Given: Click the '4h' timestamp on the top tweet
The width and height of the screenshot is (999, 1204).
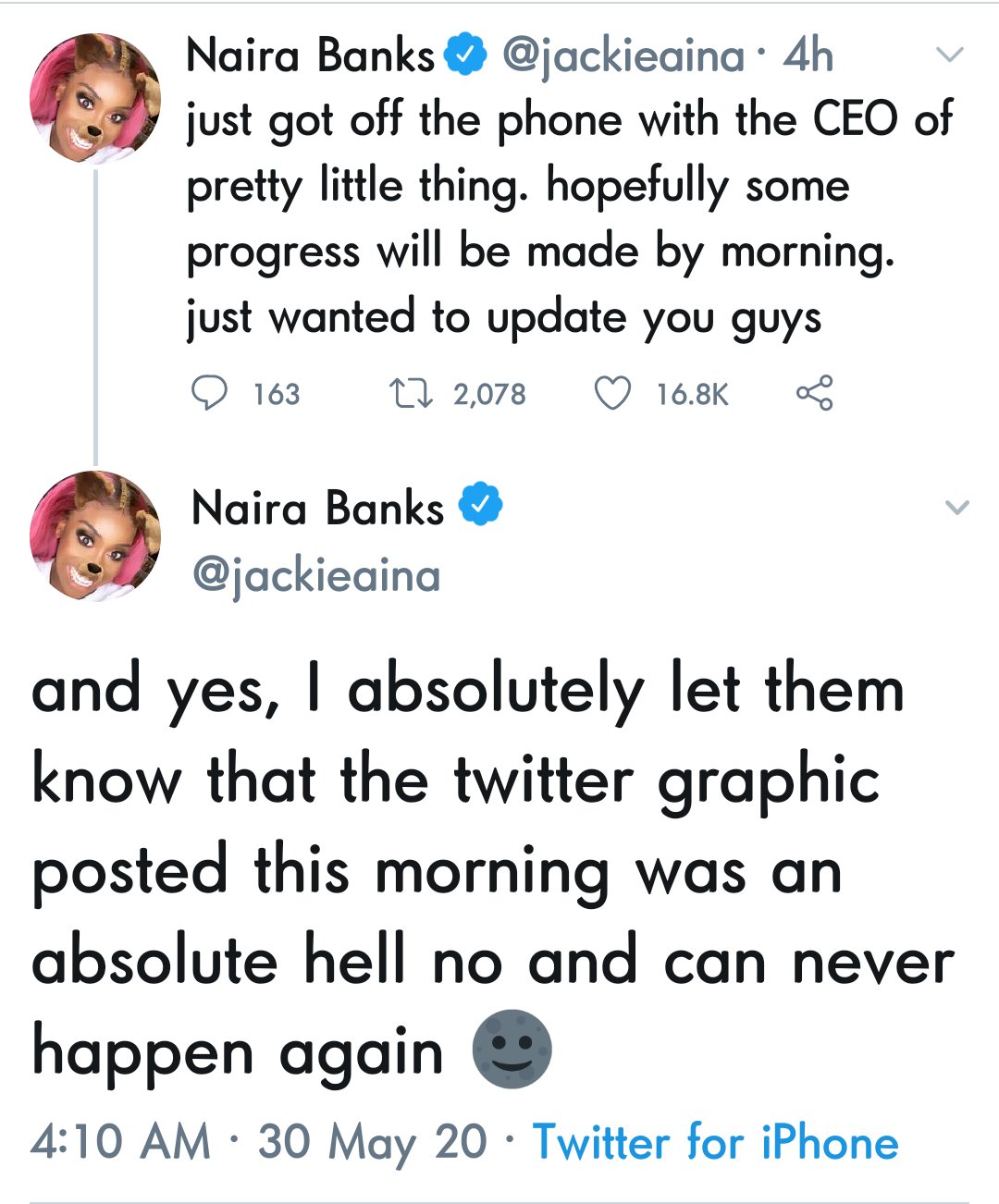Looking at the screenshot, I should (x=808, y=56).
